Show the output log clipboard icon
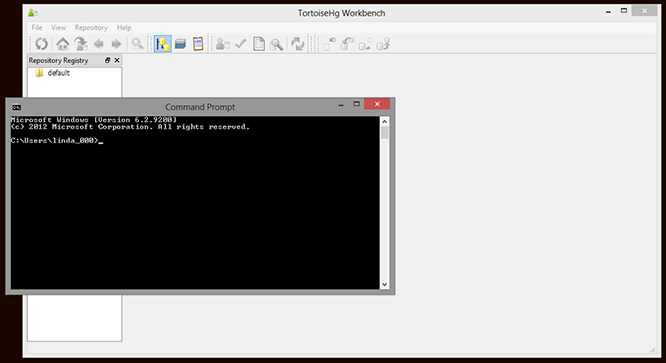This screenshot has height=363, width=666. 198,44
